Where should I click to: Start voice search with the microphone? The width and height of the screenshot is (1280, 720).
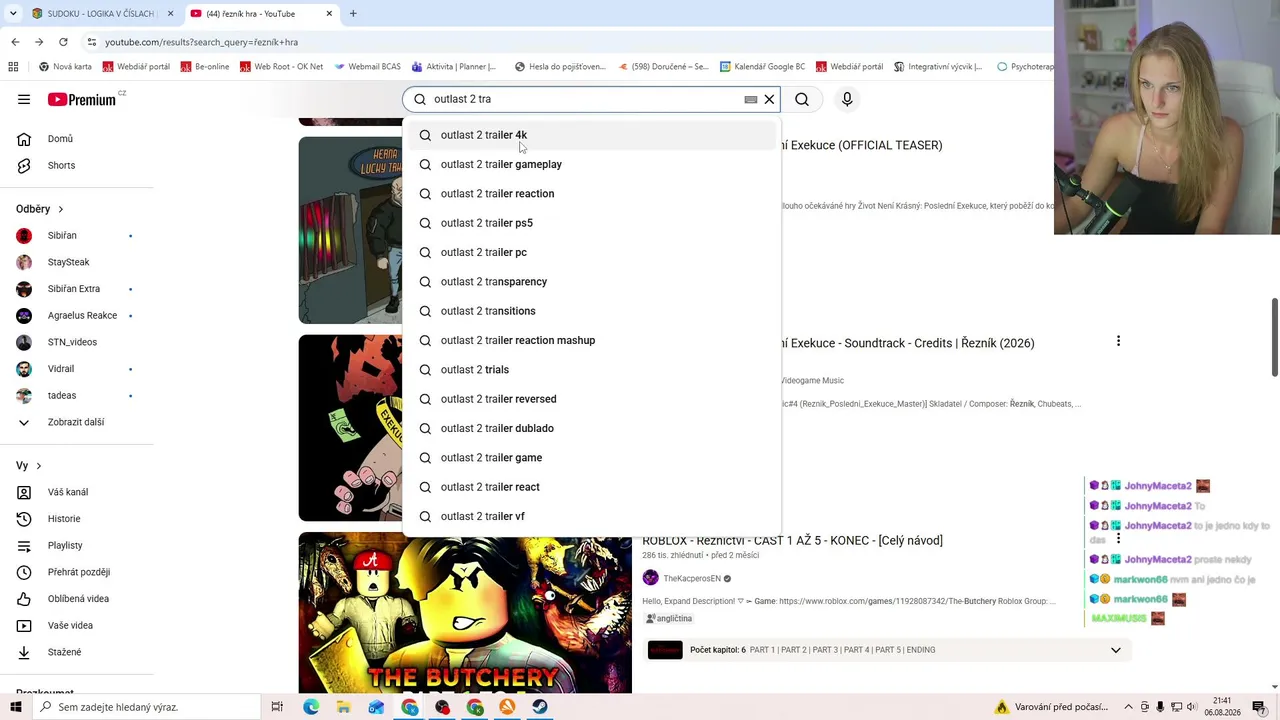[847, 99]
